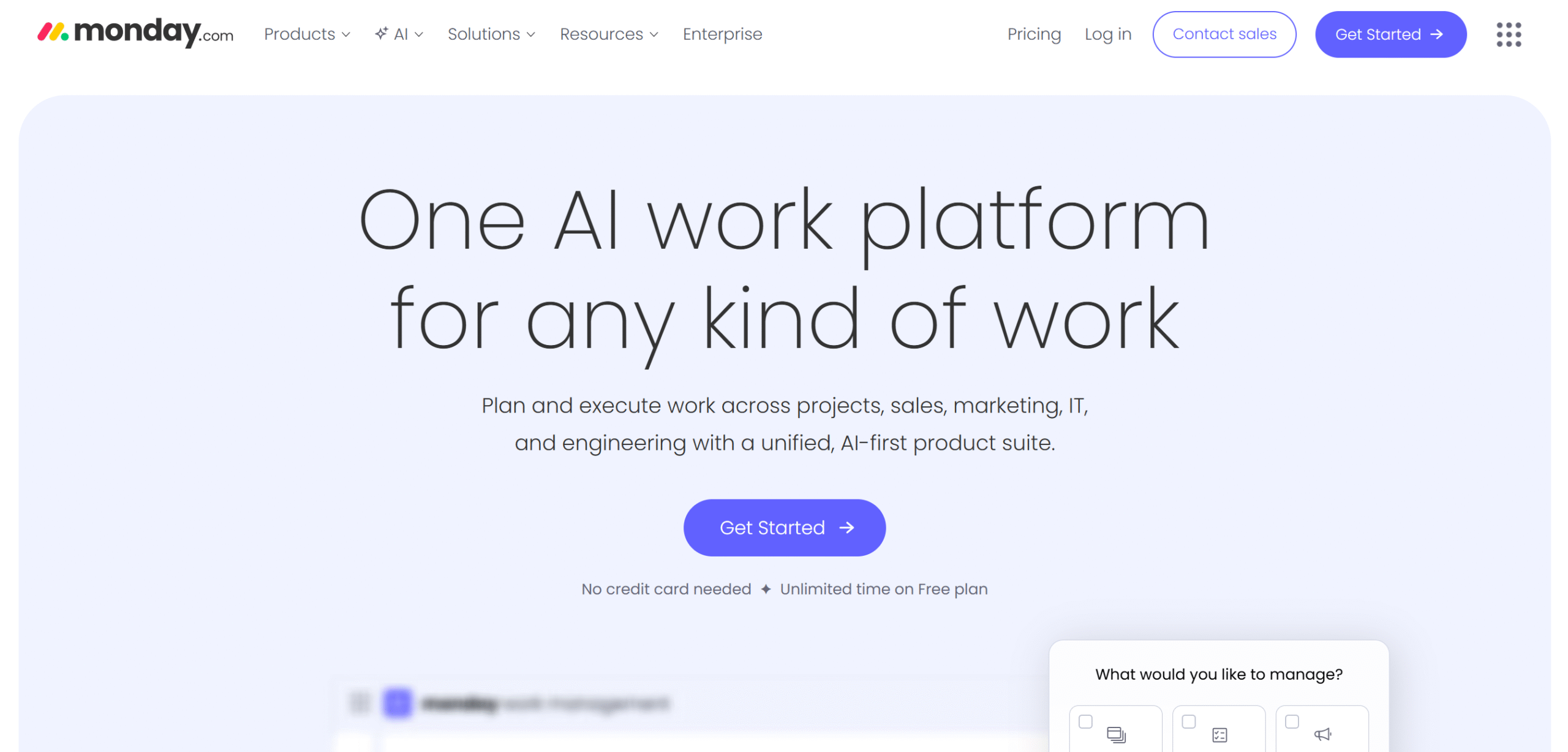The height and width of the screenshot is (752, 1568).
Task: Check the box on stacked windows card
Action: pos(1085,721)
